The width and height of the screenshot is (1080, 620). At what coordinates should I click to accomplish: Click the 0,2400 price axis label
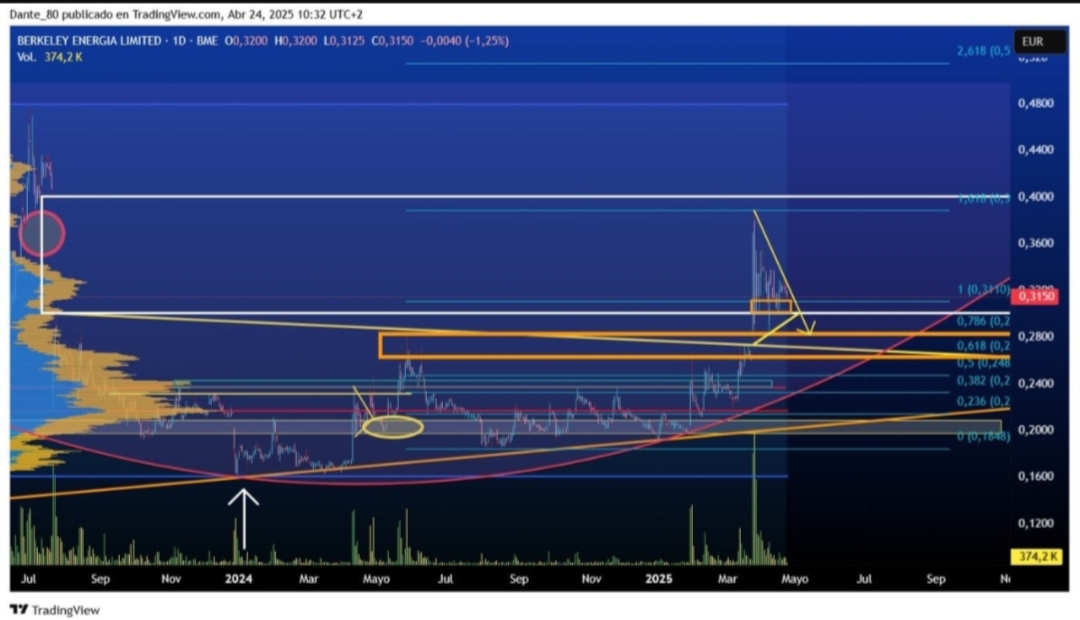coord(1036,383)
